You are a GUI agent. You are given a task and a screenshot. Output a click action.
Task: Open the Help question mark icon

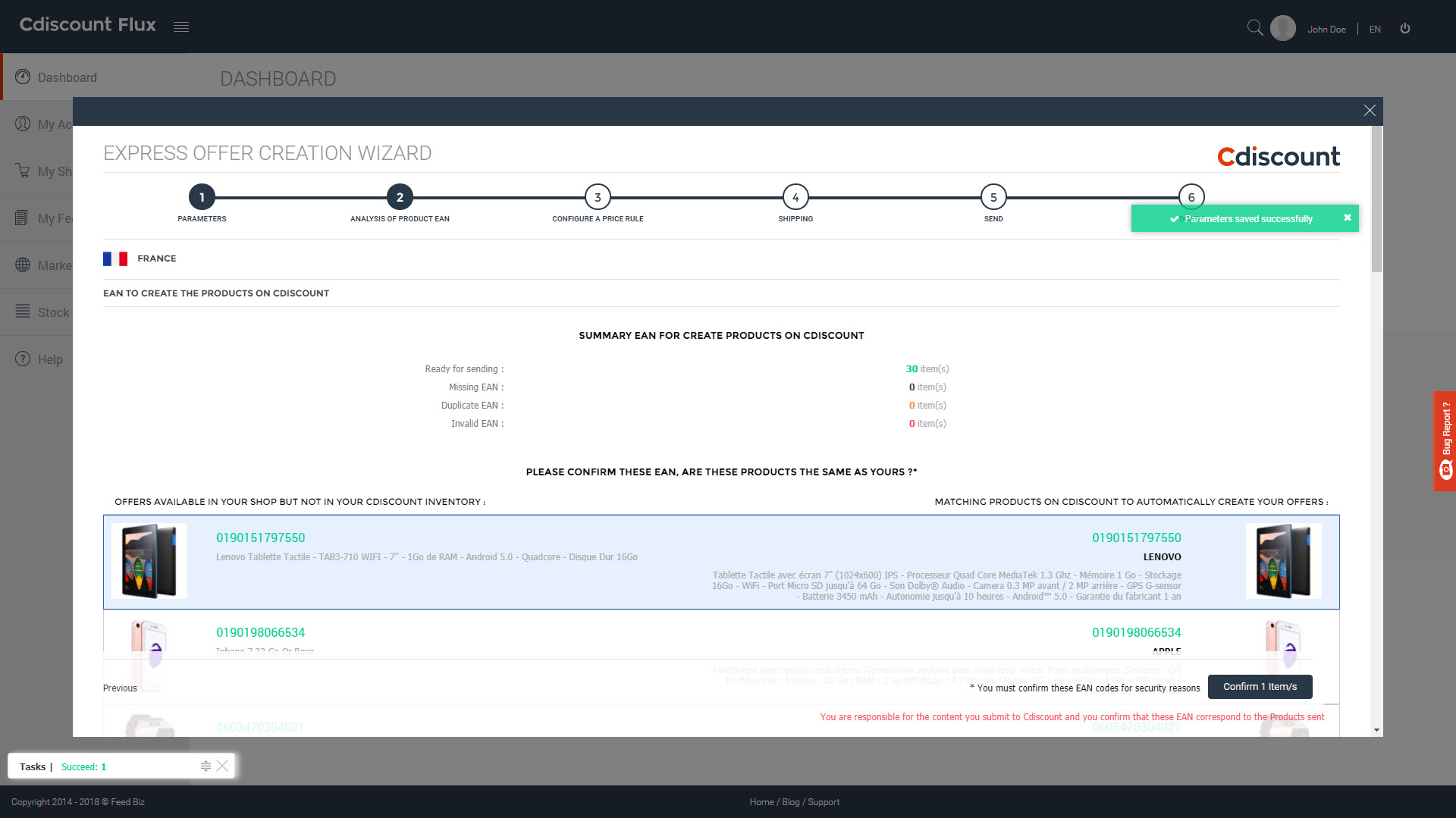click(x=23, y=359)
